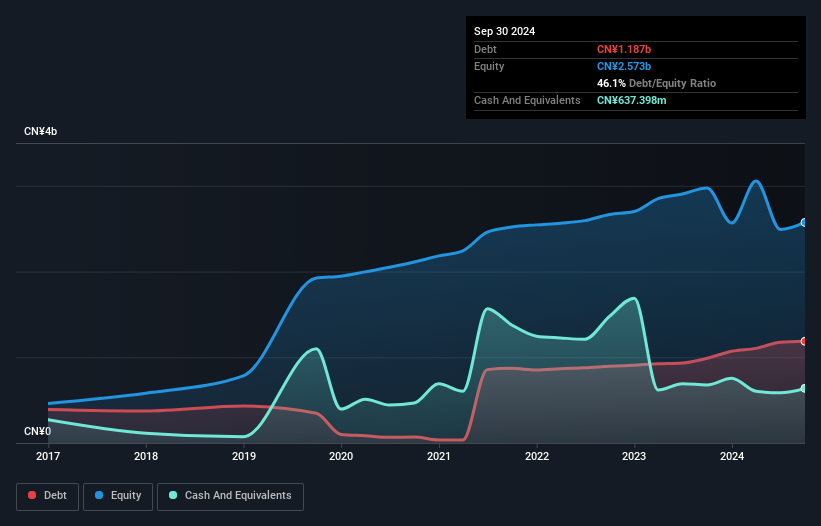Image resolution: width=821 pixels, height=526 pixels.
Task: Click the 2018 axis label
Action: tap(146, 456)
